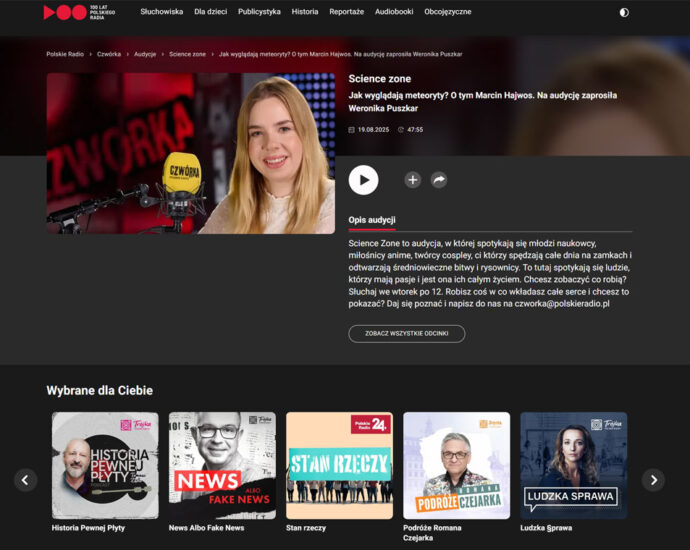Click Ludzka Sprawa title text
Image resolution: width=690 pixels, height=550 pixels.
546,528
